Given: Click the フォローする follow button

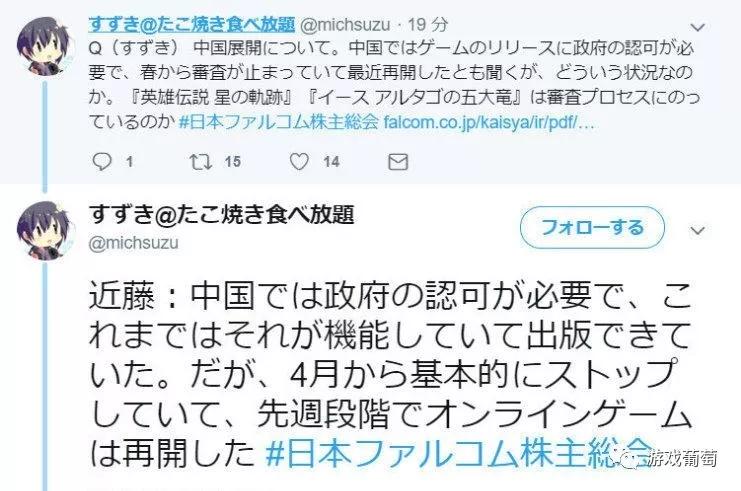Looking at the screenshot, I should coord(592,227).
